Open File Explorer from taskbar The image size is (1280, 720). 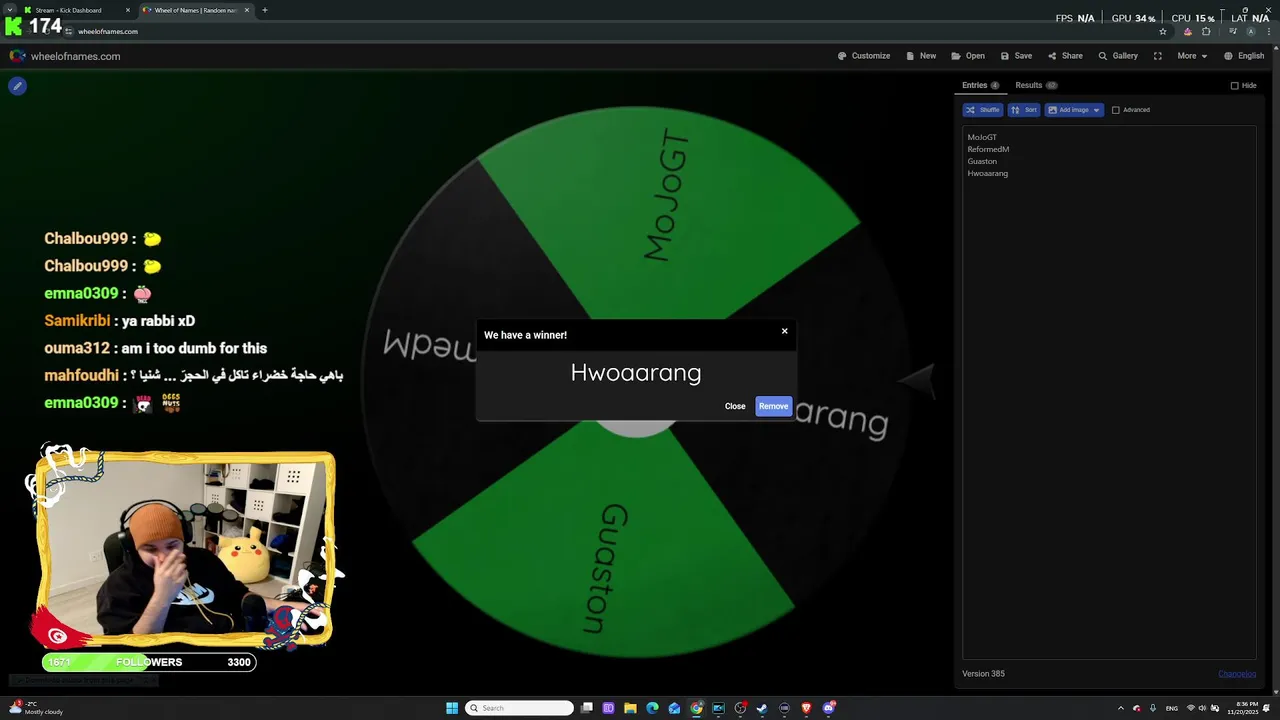(x=630, y=708)
